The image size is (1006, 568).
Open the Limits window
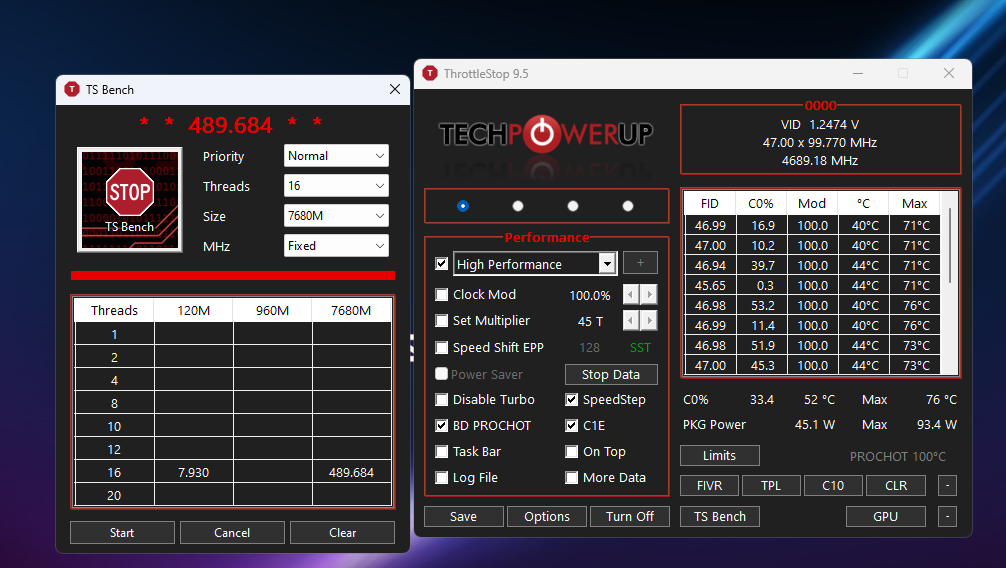tap(720, 456)
